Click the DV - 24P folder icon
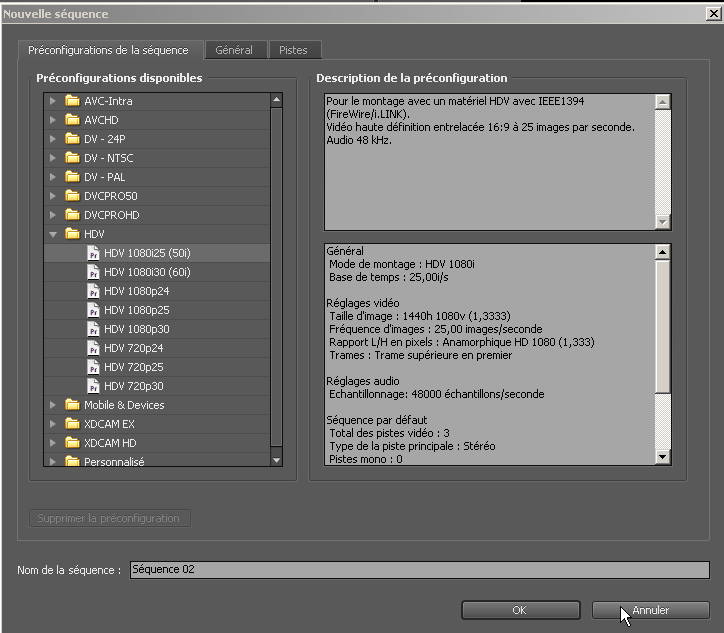Image resolution: width=724 pixels, height=633 pixels. pyautogui.click(x=72, y=139)
